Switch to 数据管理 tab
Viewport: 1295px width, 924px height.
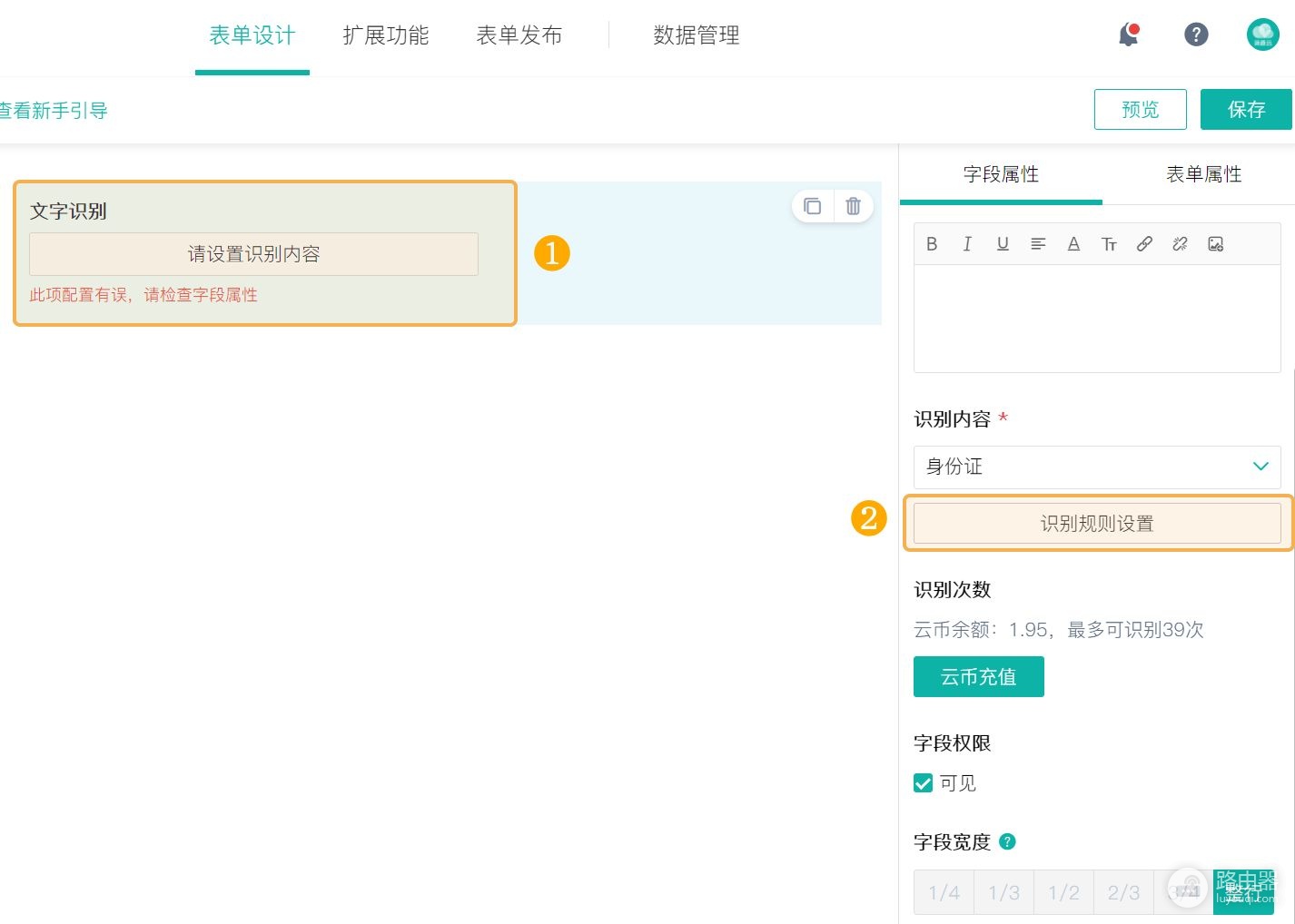(x=697, y=35)
